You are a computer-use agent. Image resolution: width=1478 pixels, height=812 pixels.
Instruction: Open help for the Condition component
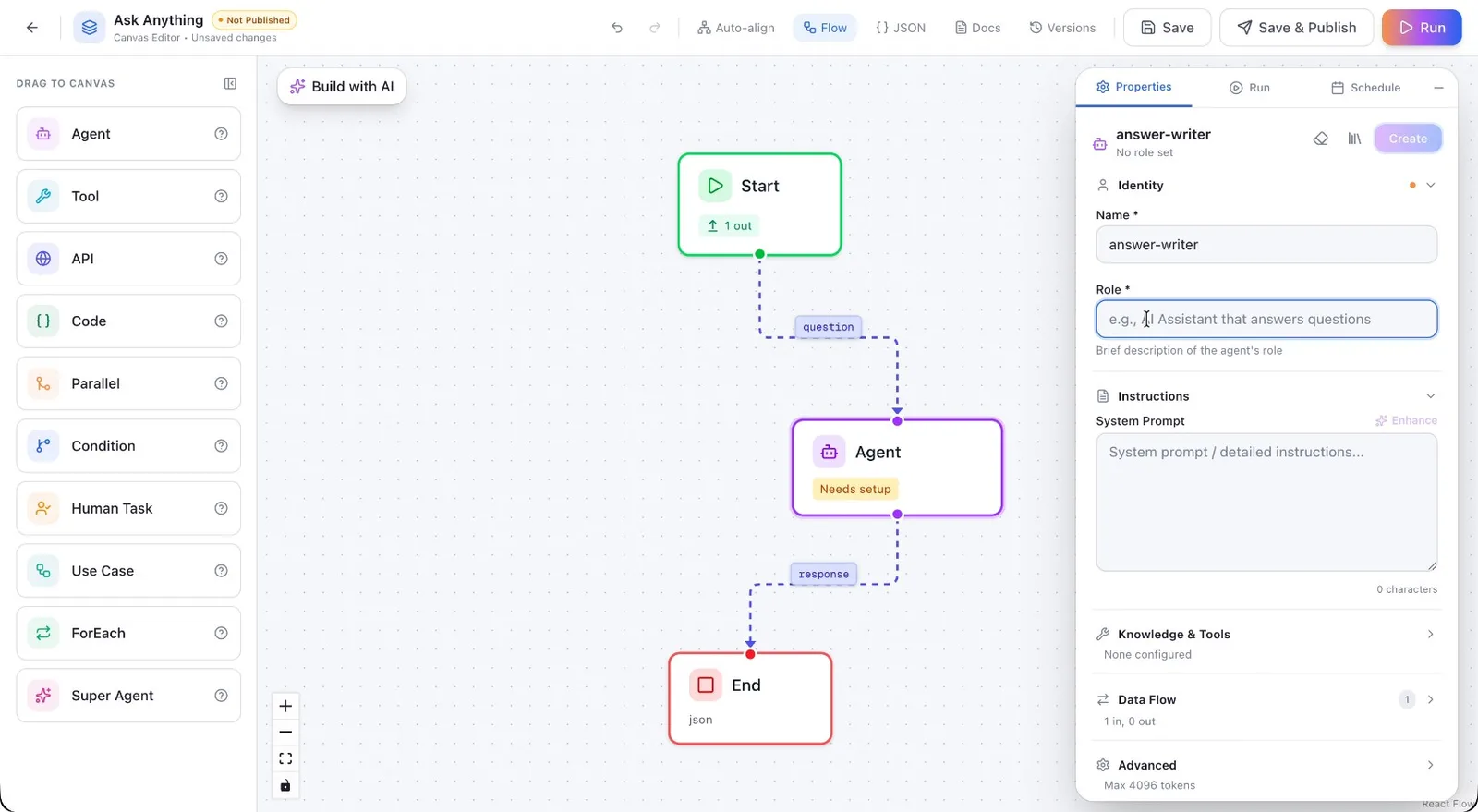pos(221,445)
